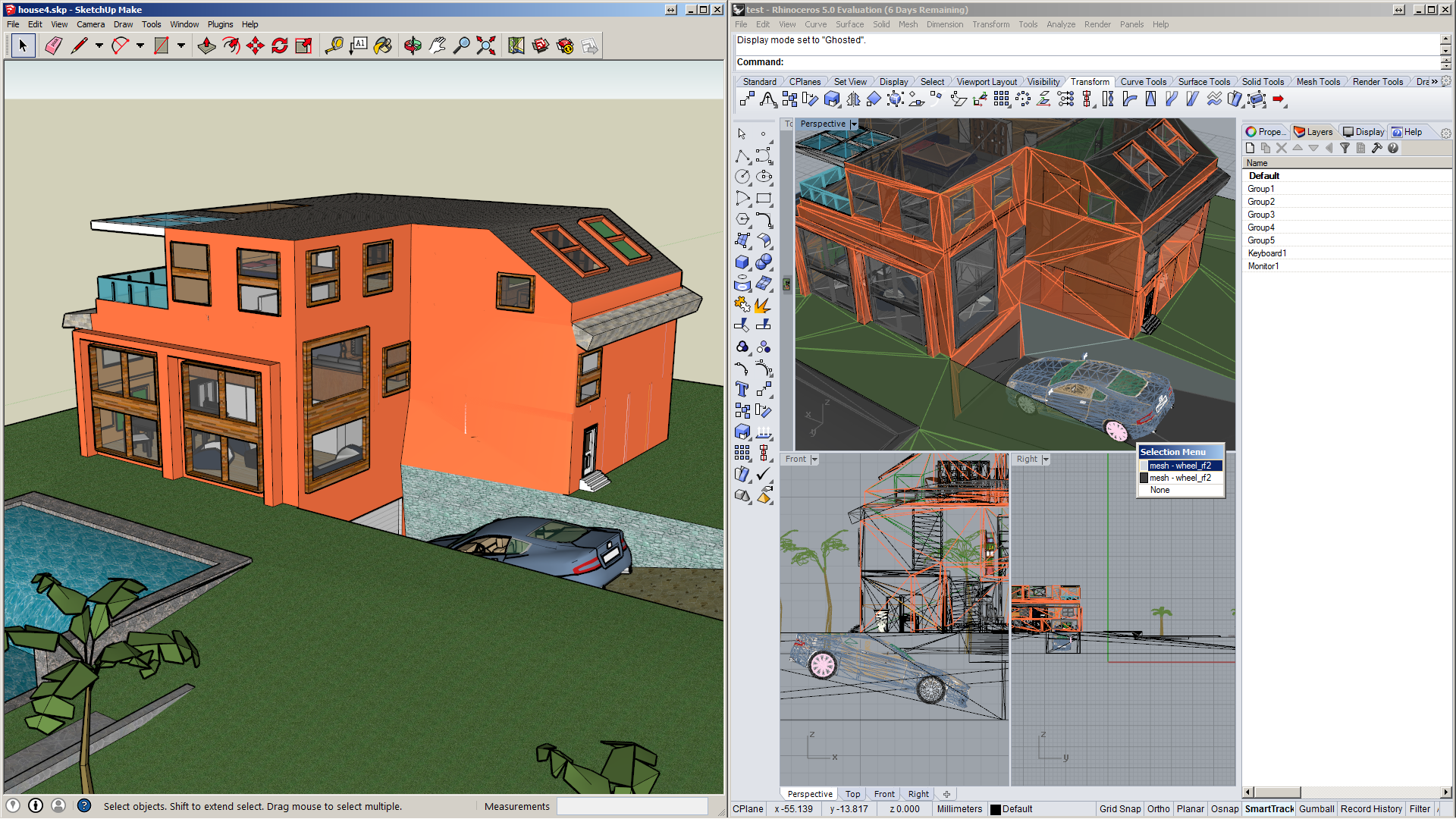Image resolution: width=1456 pixels, height=819 pixels.
Task: Click the Rhino layer filter icon
Action: (1345, 149)
